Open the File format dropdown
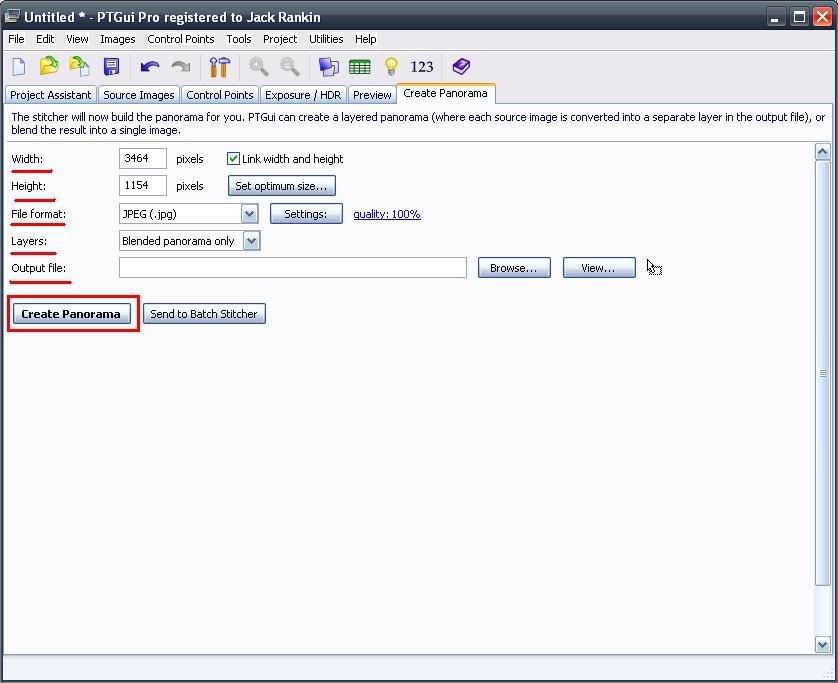 point(249,214)
